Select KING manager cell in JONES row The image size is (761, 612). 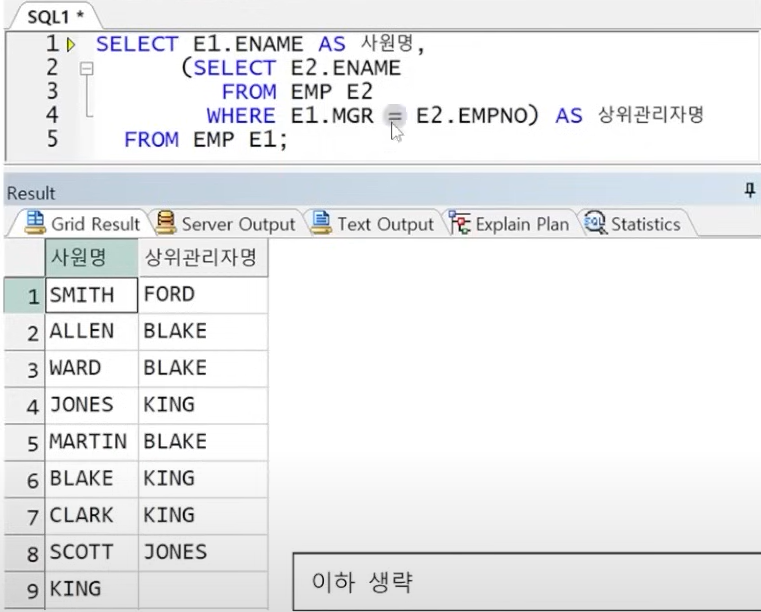click(x=203, y=405)
